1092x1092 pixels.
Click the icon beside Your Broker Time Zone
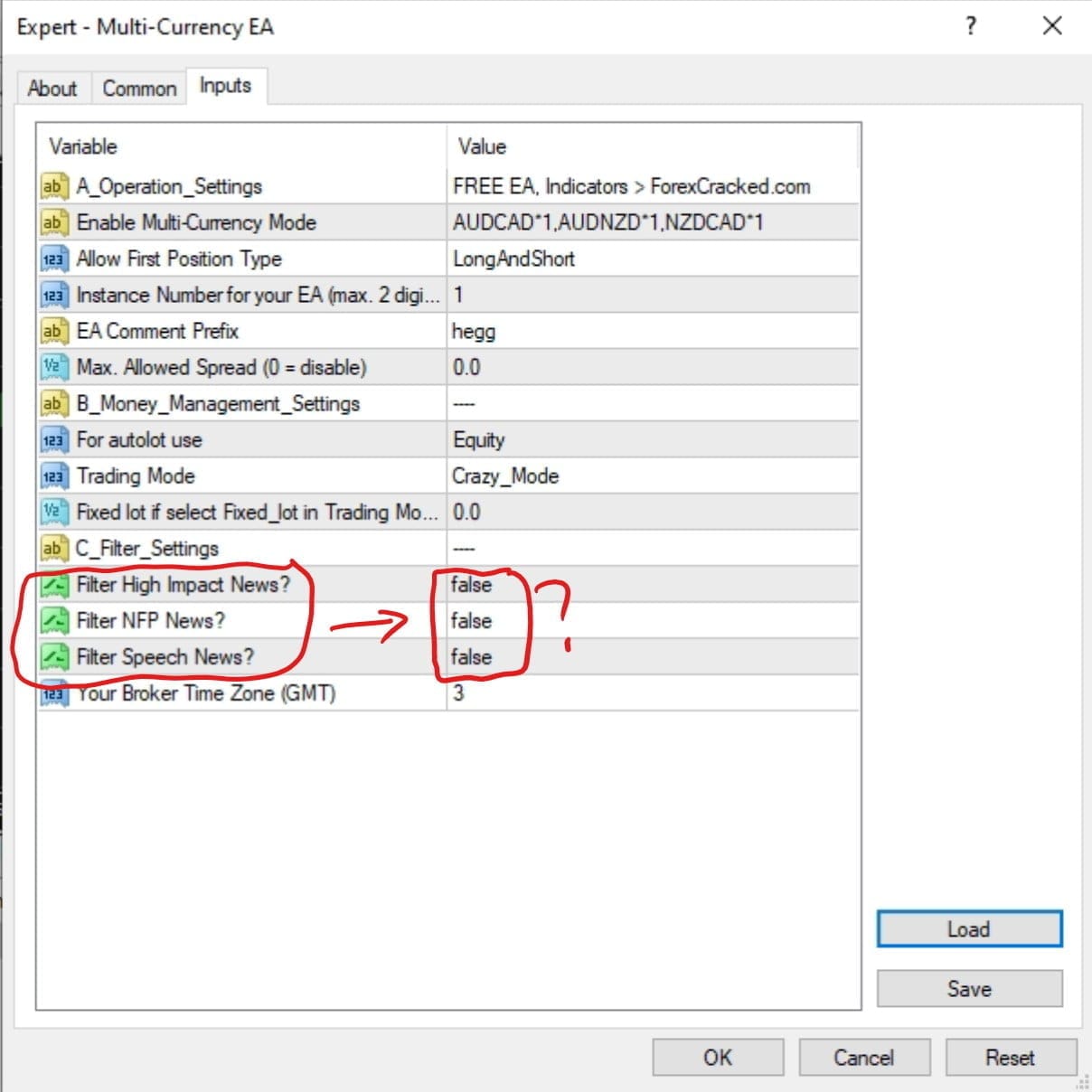tap(54, 693)
